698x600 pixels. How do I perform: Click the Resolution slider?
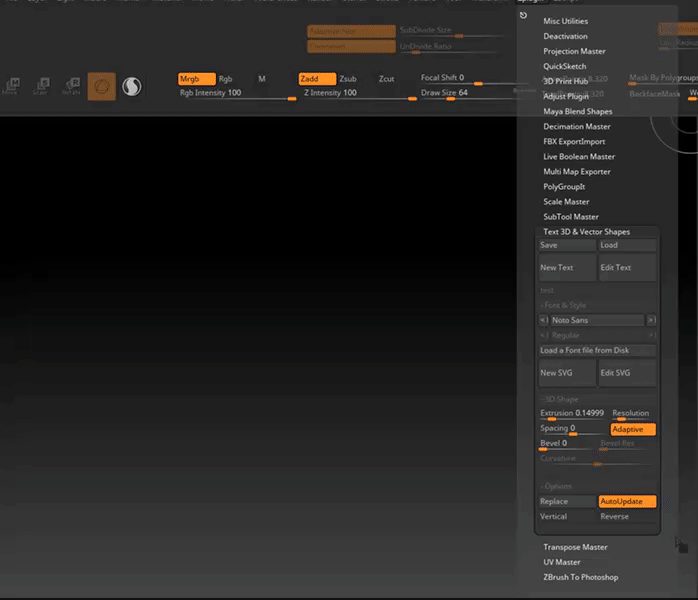(633, 415)
